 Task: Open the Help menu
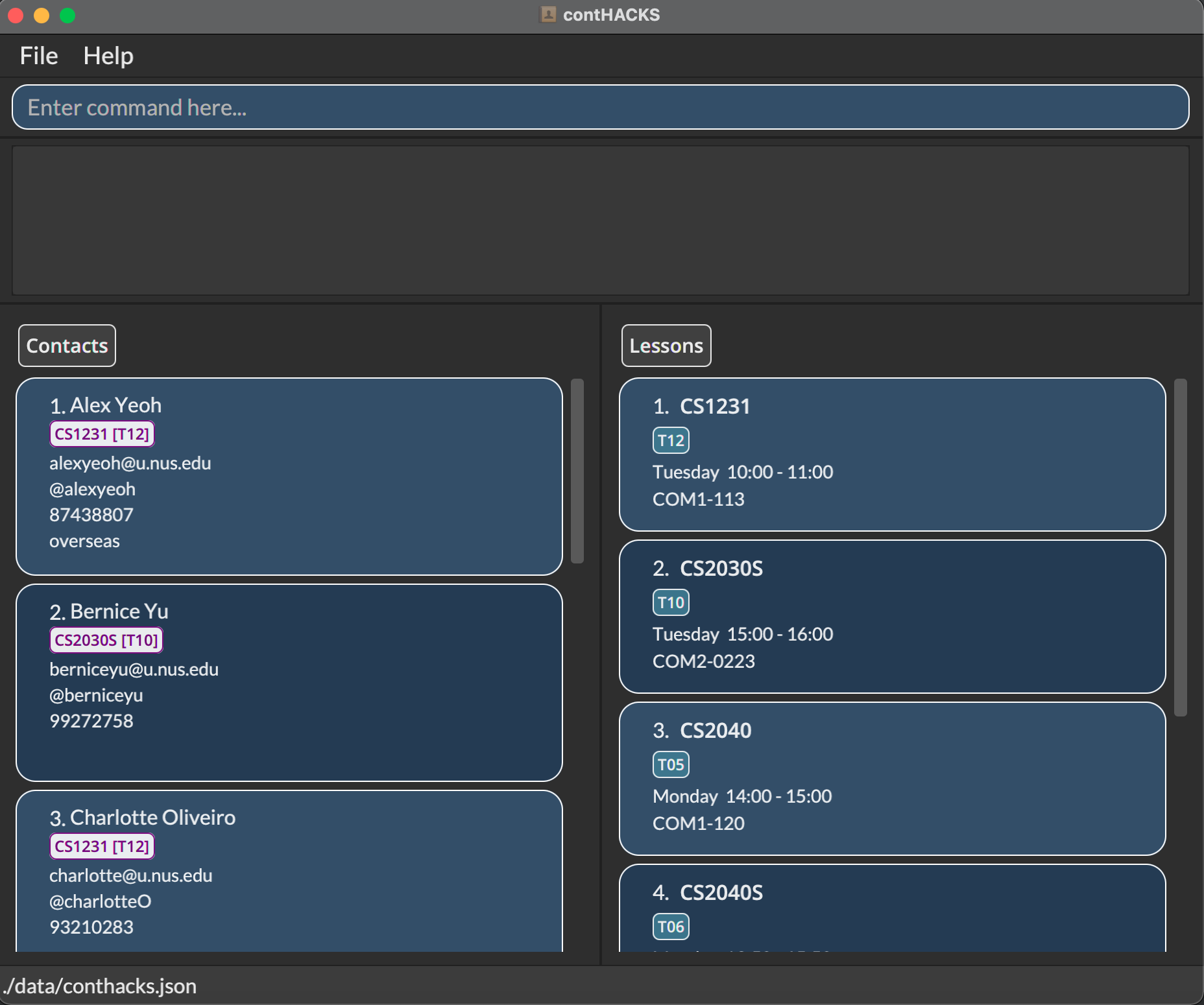[108, 56]
